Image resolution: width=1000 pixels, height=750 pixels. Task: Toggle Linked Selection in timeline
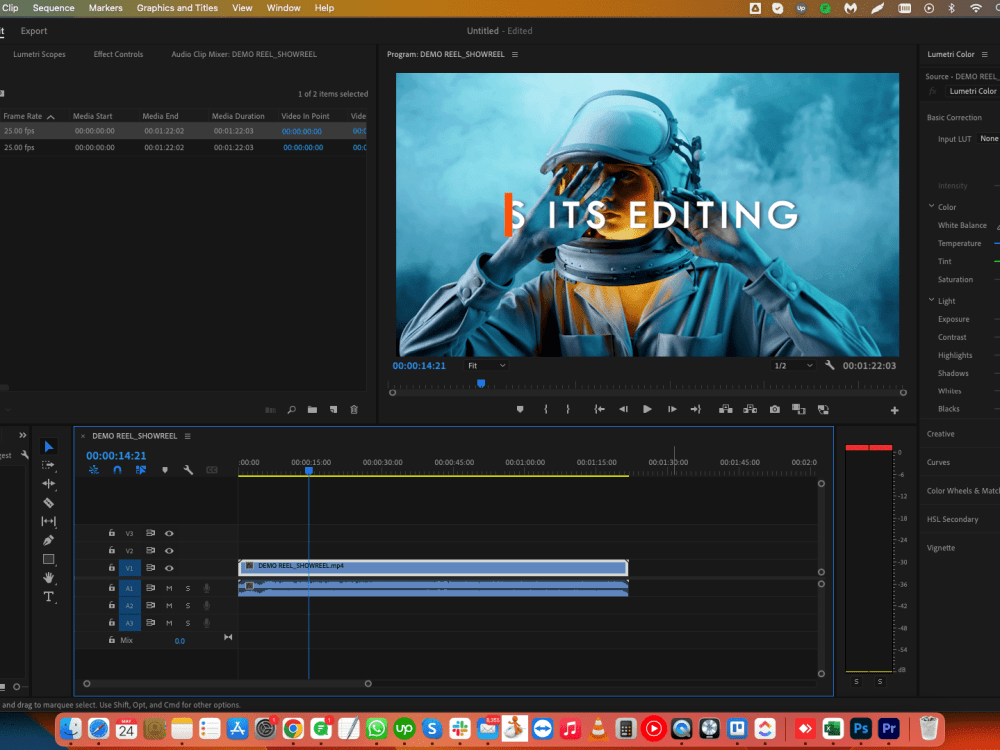(141, 470)
